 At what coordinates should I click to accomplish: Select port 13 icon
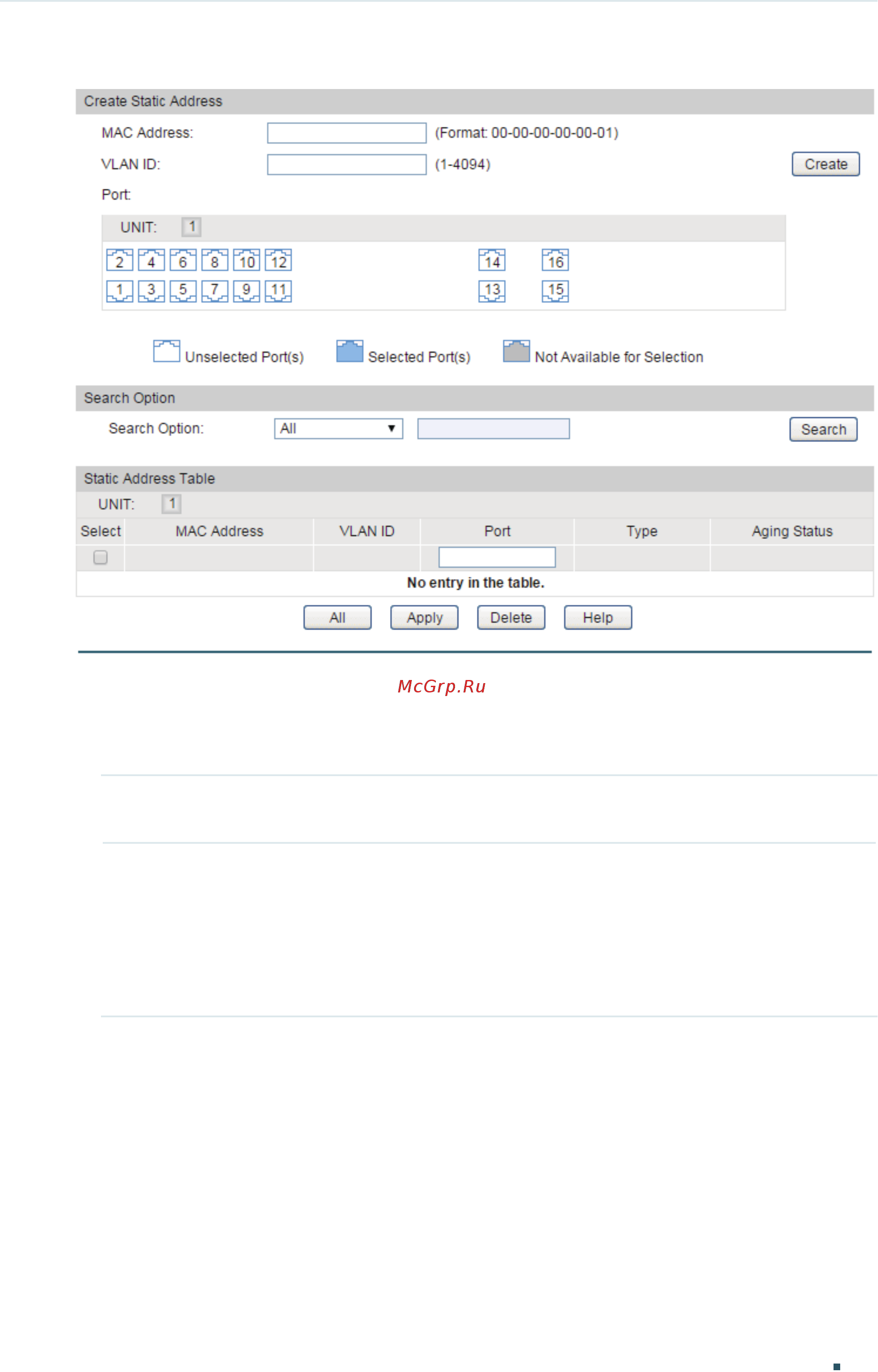492,291
